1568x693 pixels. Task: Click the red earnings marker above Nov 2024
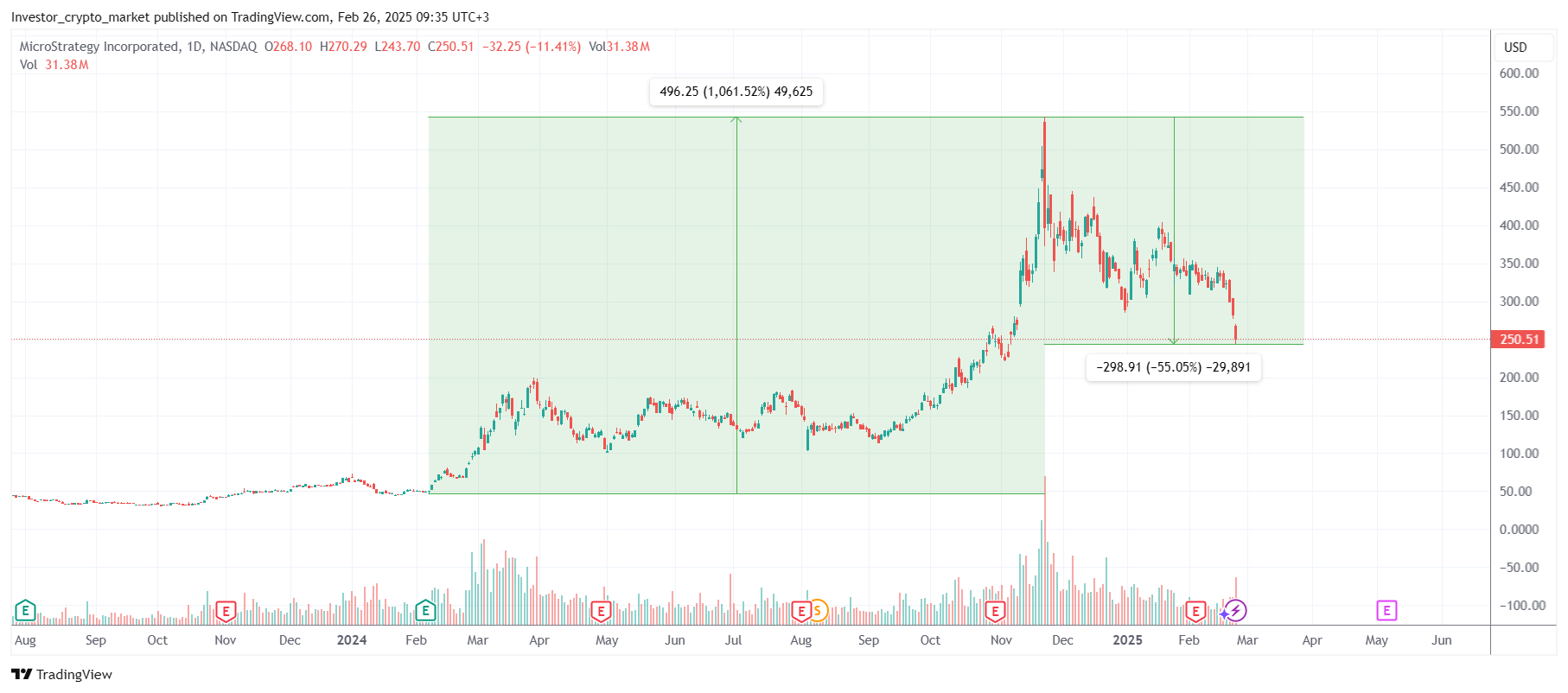pyautogui.click(x=995, y=612)
